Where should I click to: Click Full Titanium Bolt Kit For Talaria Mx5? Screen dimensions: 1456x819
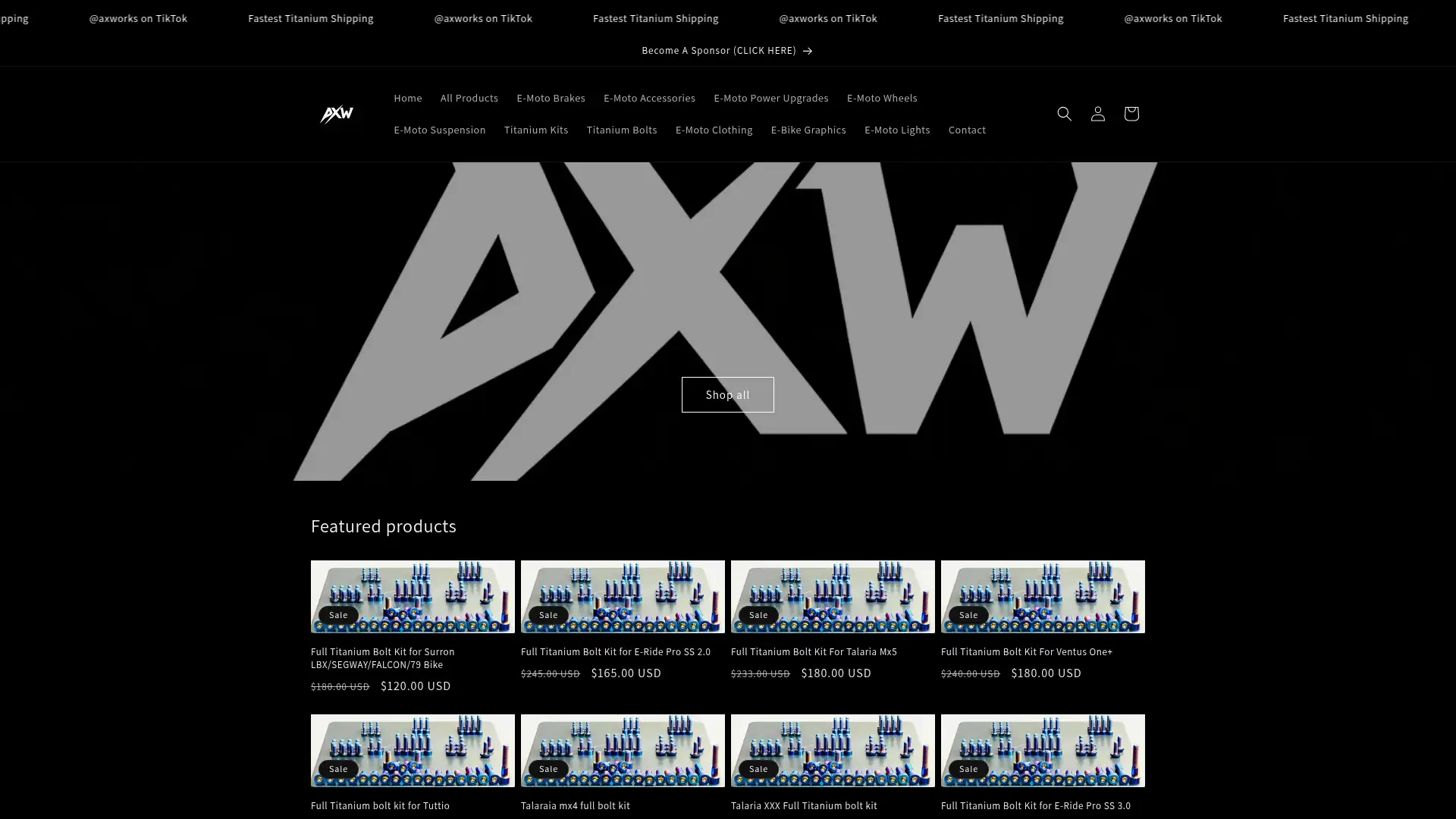tap(813, 651)
